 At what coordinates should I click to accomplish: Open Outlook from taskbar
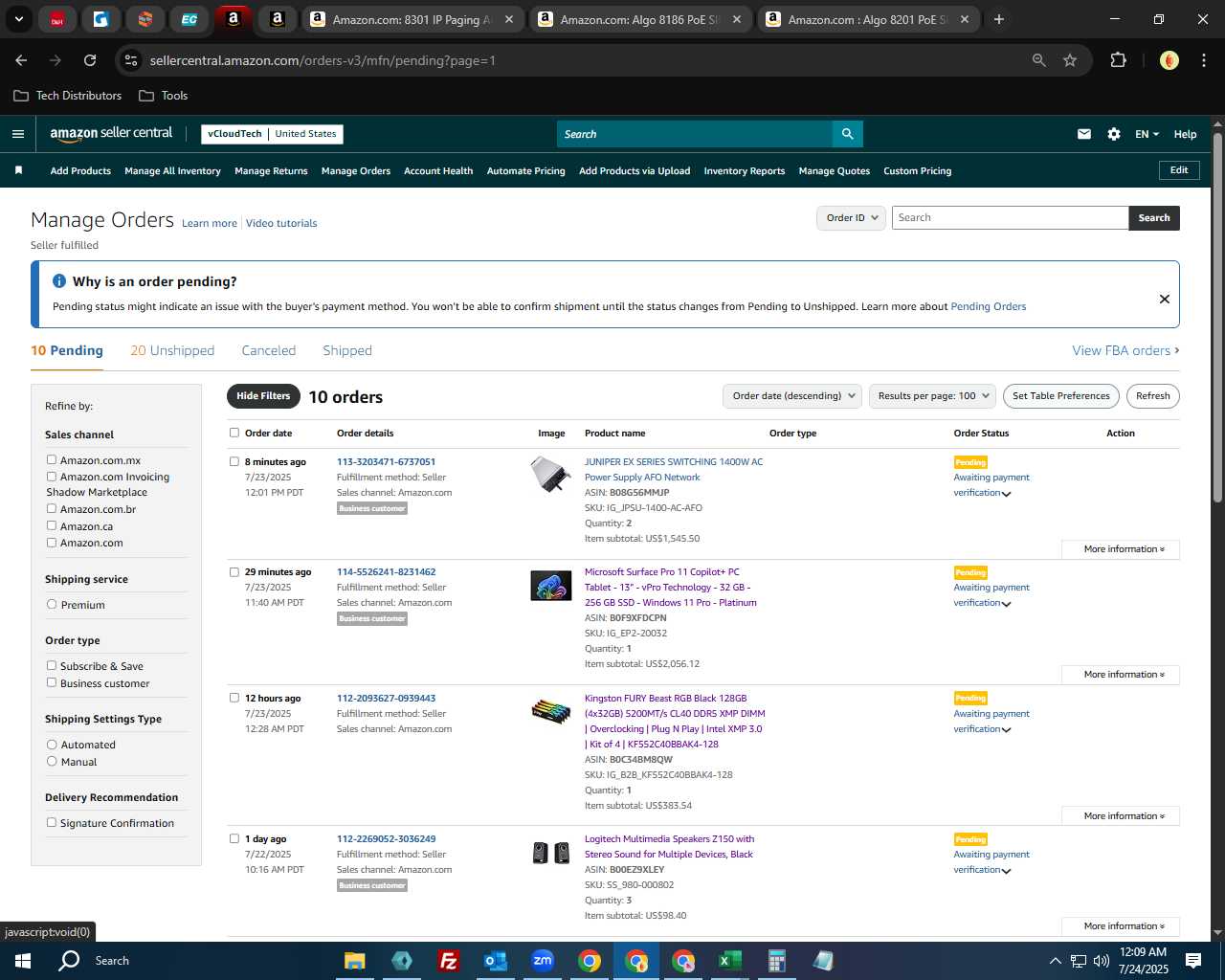495,961
